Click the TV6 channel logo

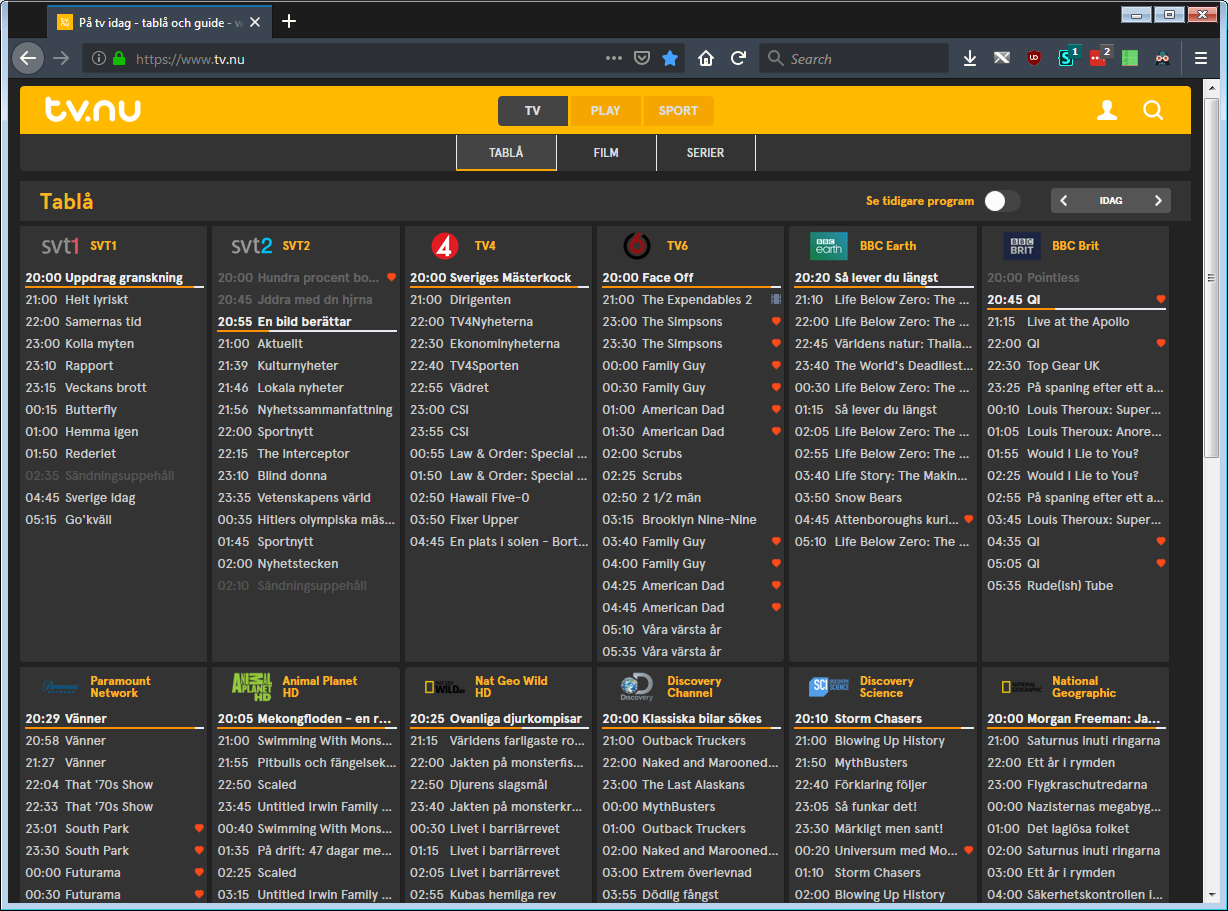(637, 246)
